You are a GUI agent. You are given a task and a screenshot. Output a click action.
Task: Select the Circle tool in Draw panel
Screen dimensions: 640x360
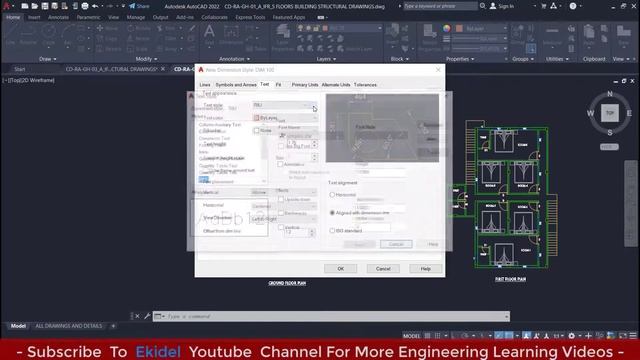[x=49, y=35]
